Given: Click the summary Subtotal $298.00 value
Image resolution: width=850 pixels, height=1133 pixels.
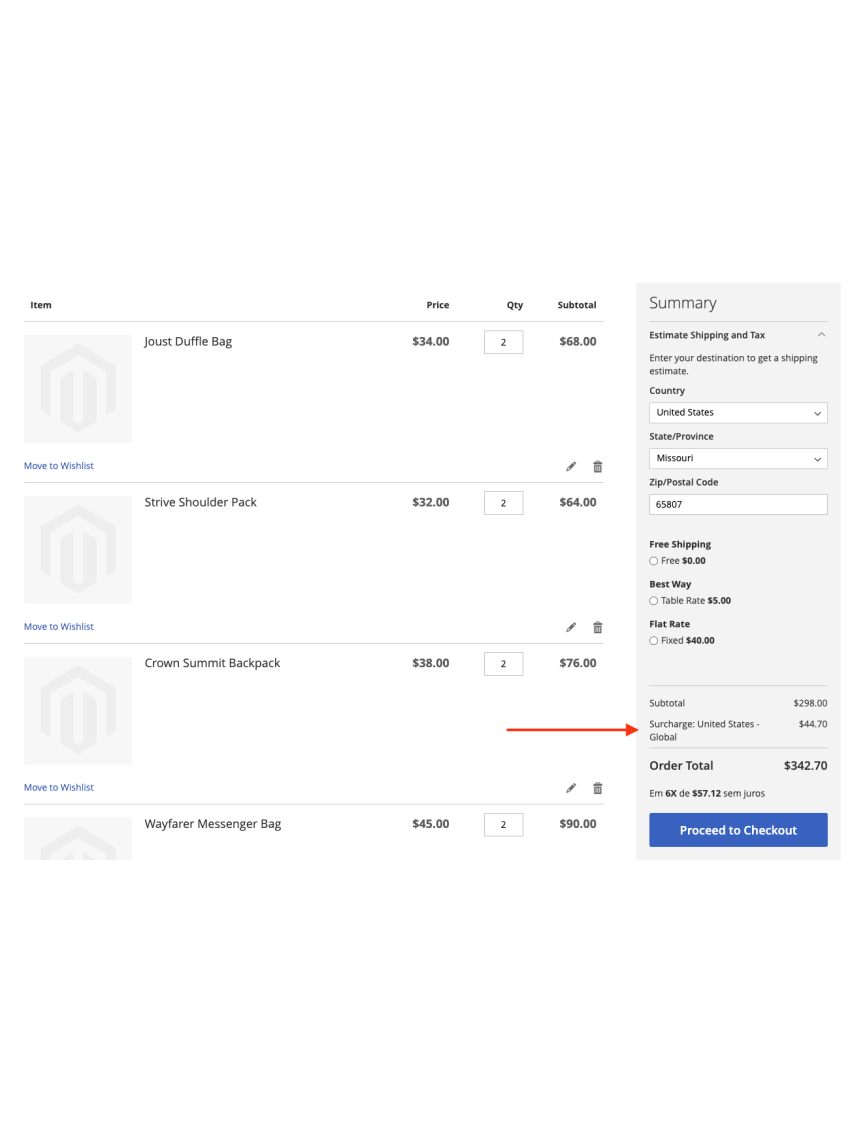Looking at the screenshot, I should coord(810,703).
